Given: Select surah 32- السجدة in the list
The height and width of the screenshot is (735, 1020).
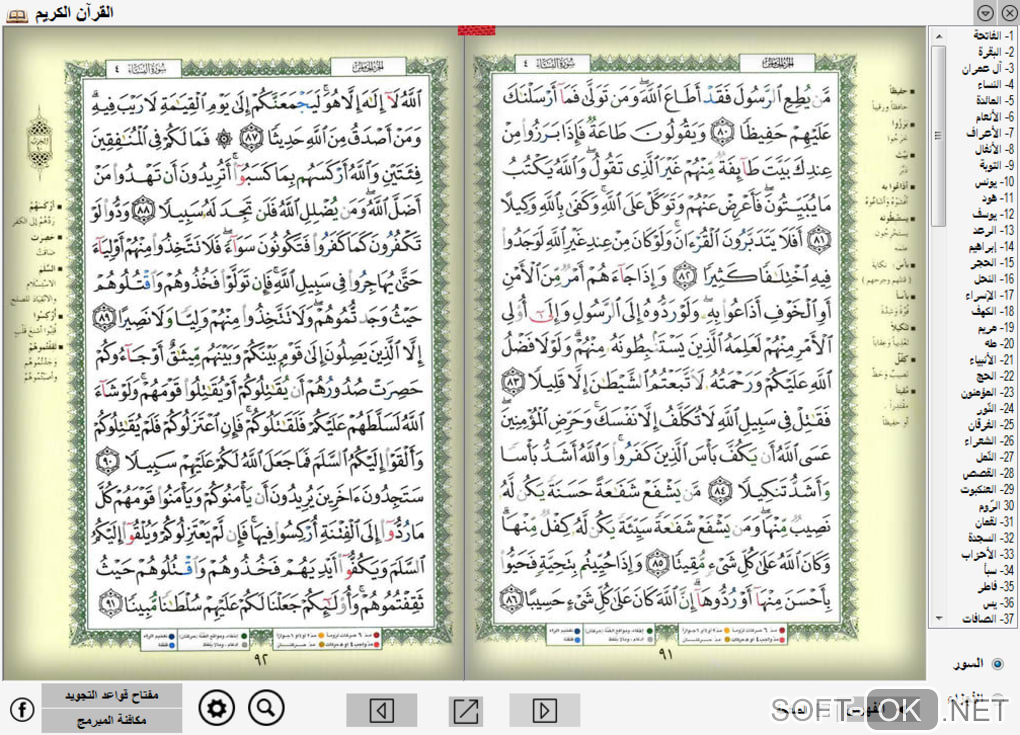Looking at the screenshot, I should 991,538.
